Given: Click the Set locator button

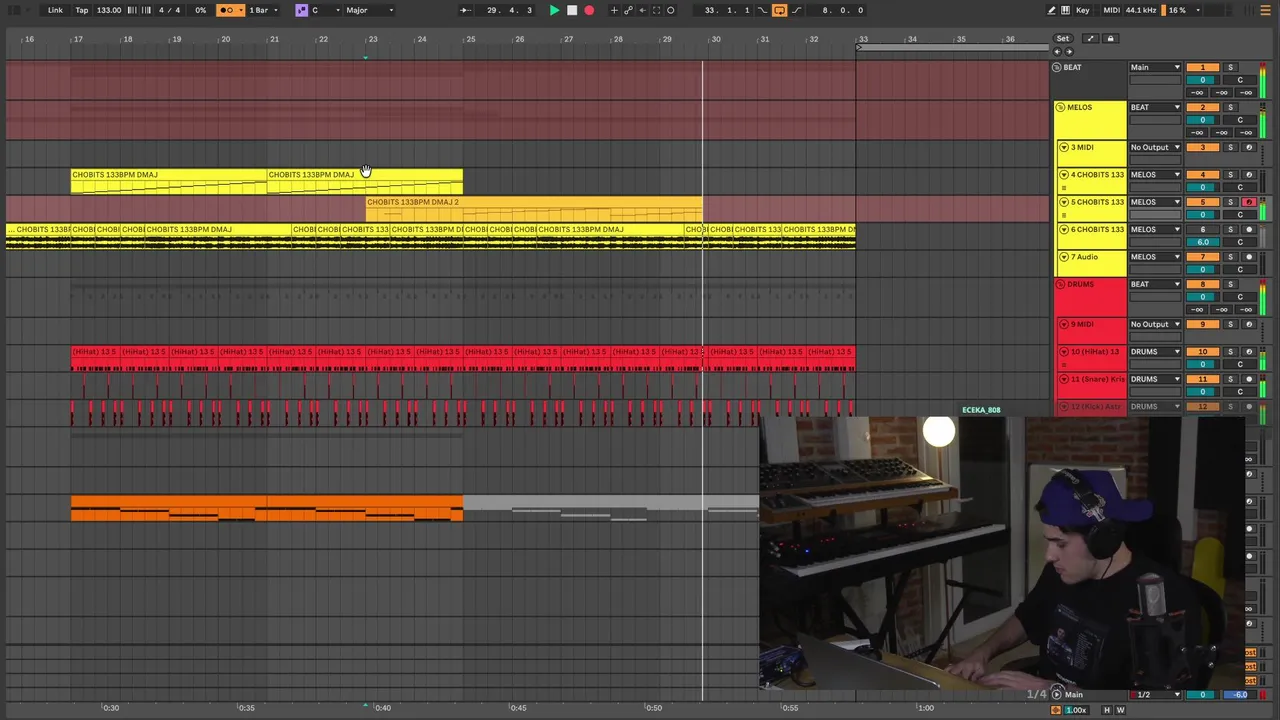Looking at the screenshot, I should pos(1063,39).
